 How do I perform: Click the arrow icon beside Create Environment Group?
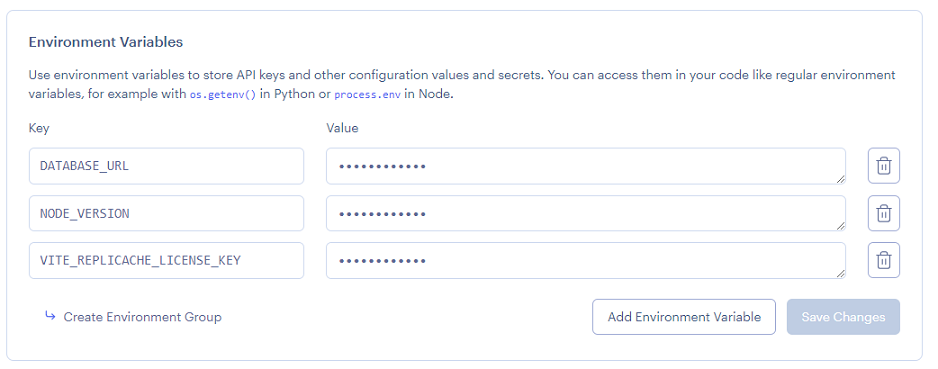click(50, 316)
